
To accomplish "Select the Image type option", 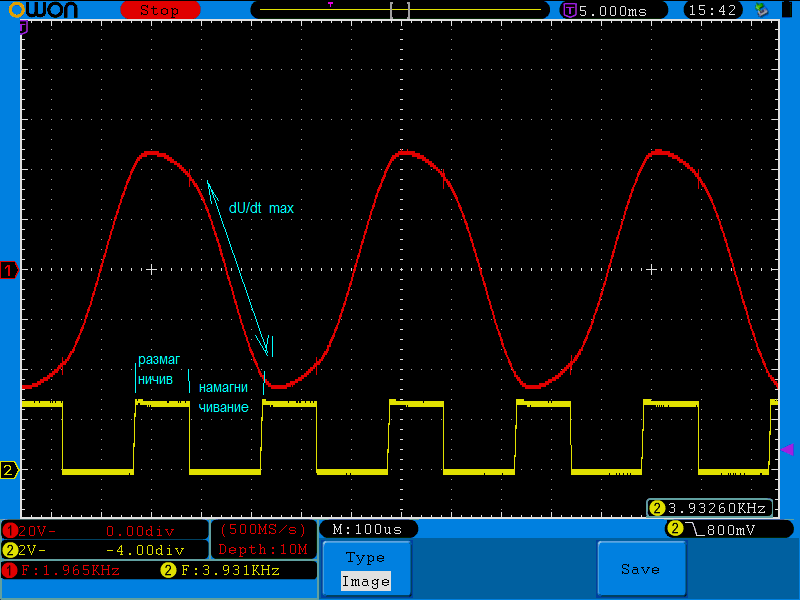I will [365, 581].
